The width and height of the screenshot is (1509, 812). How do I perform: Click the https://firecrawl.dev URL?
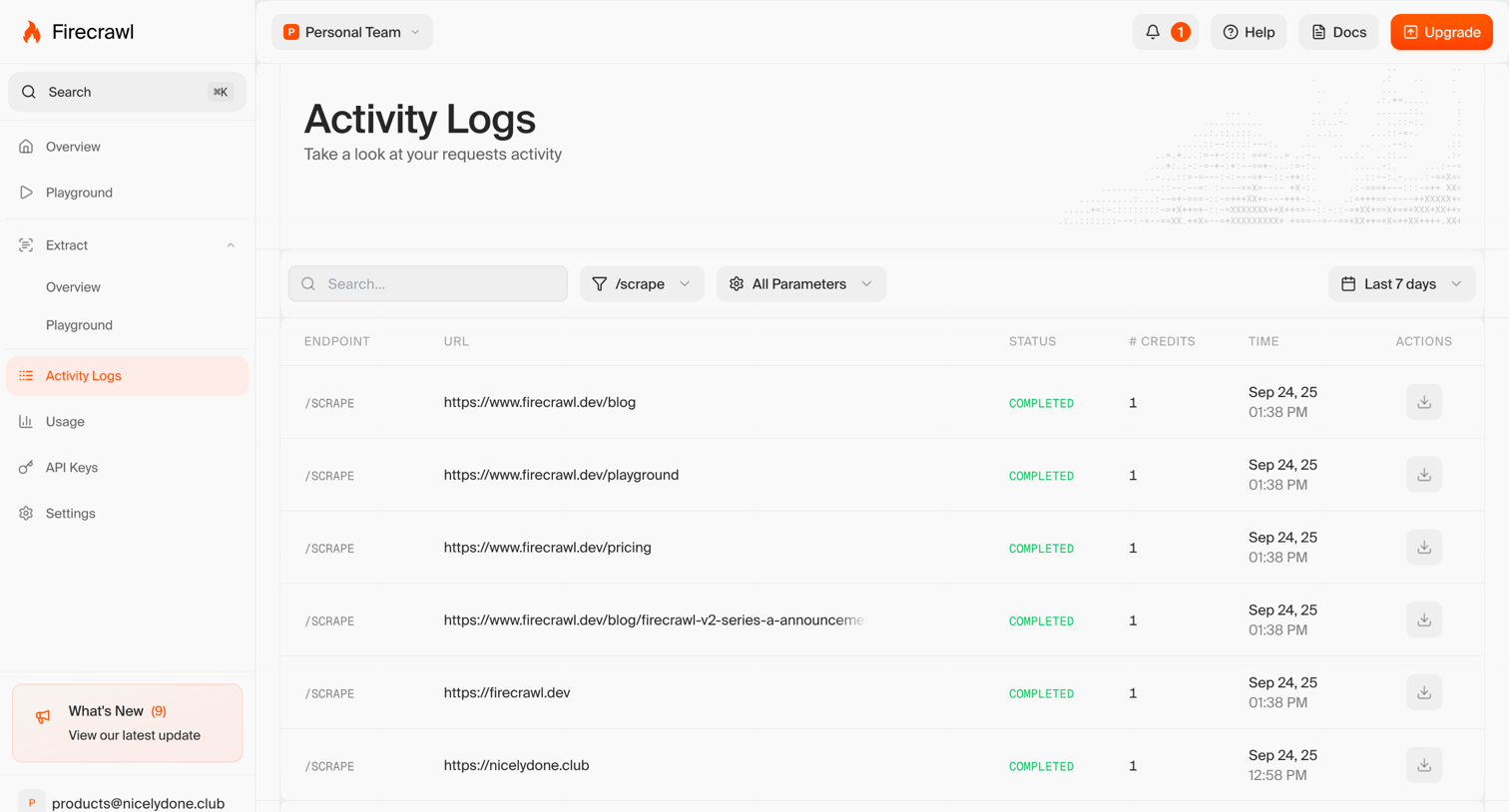pos(507,692)
